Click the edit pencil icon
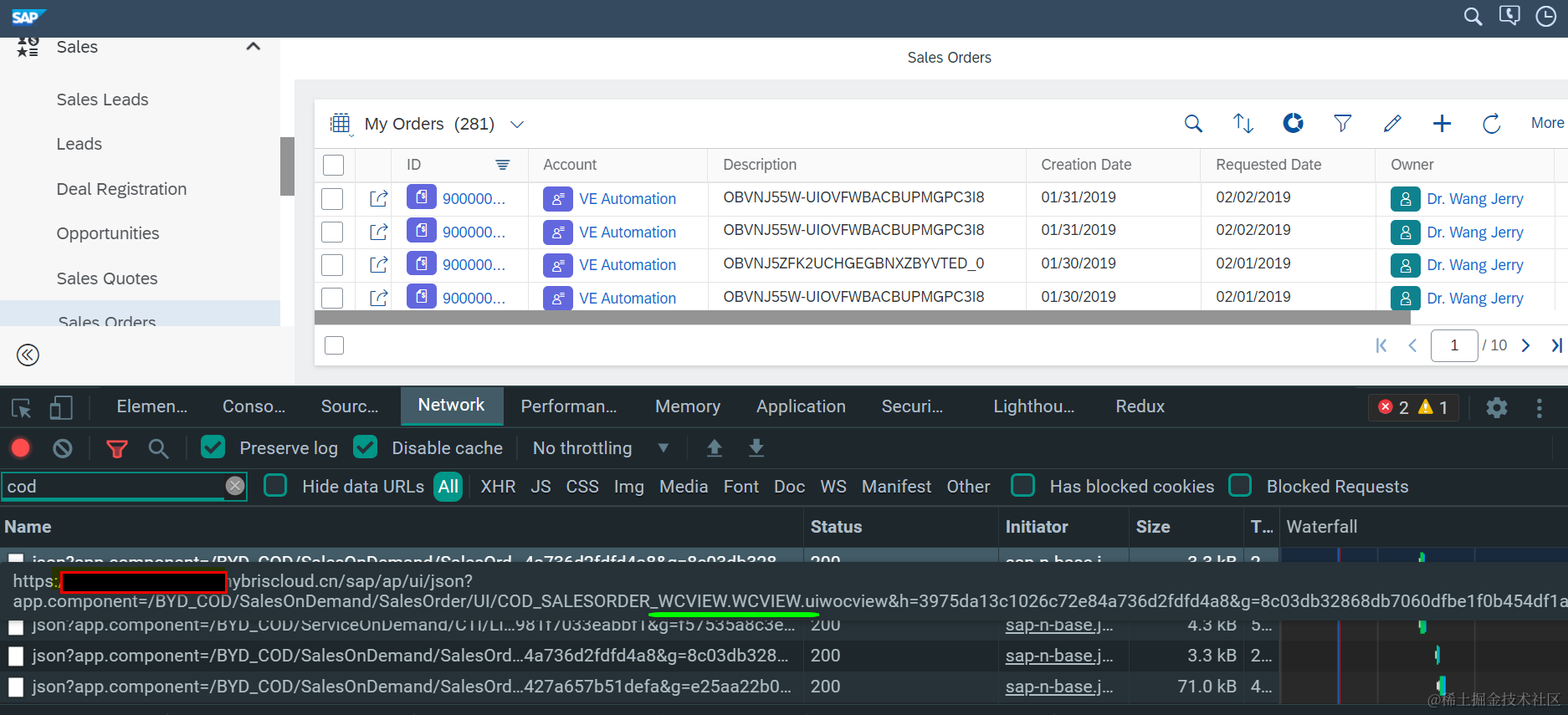Screen dimensions: 1568x715 tap(1392, 124)
